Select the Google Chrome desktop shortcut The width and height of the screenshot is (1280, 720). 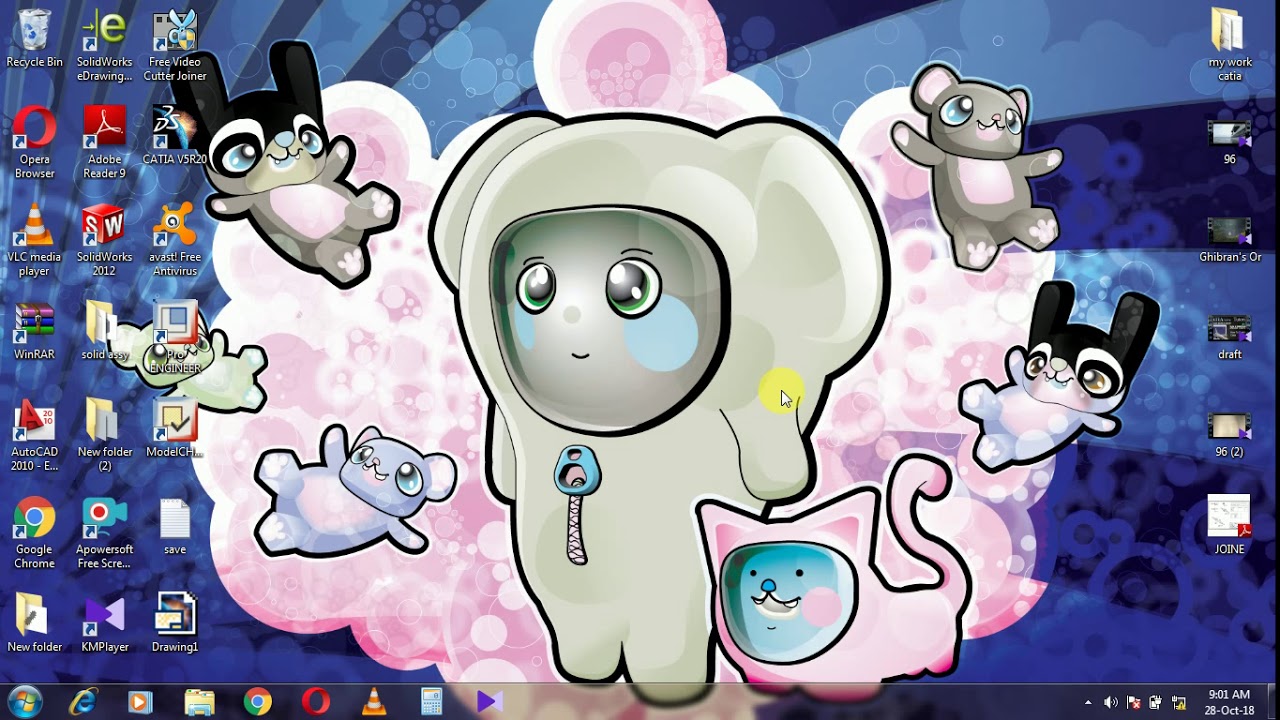(34, 533)
